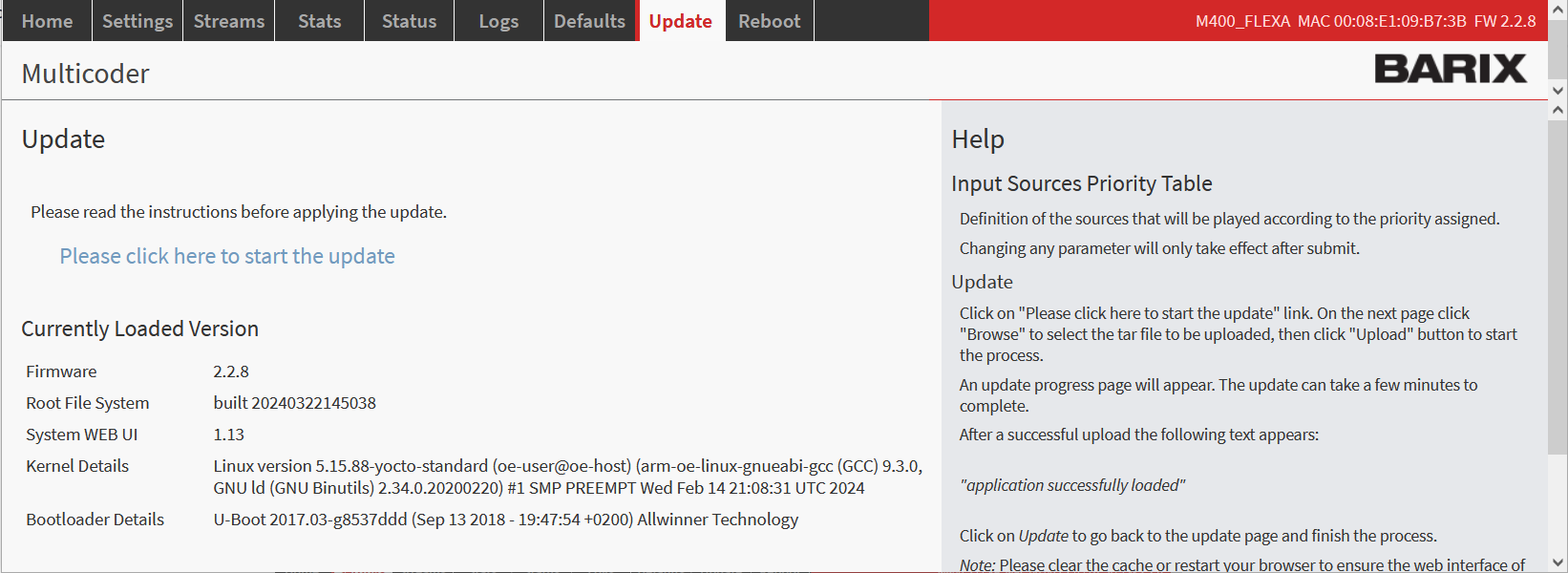Open the Logs tab
Image resolution: width=1568 pixels, height=573 pixels.
pos(498,21)
